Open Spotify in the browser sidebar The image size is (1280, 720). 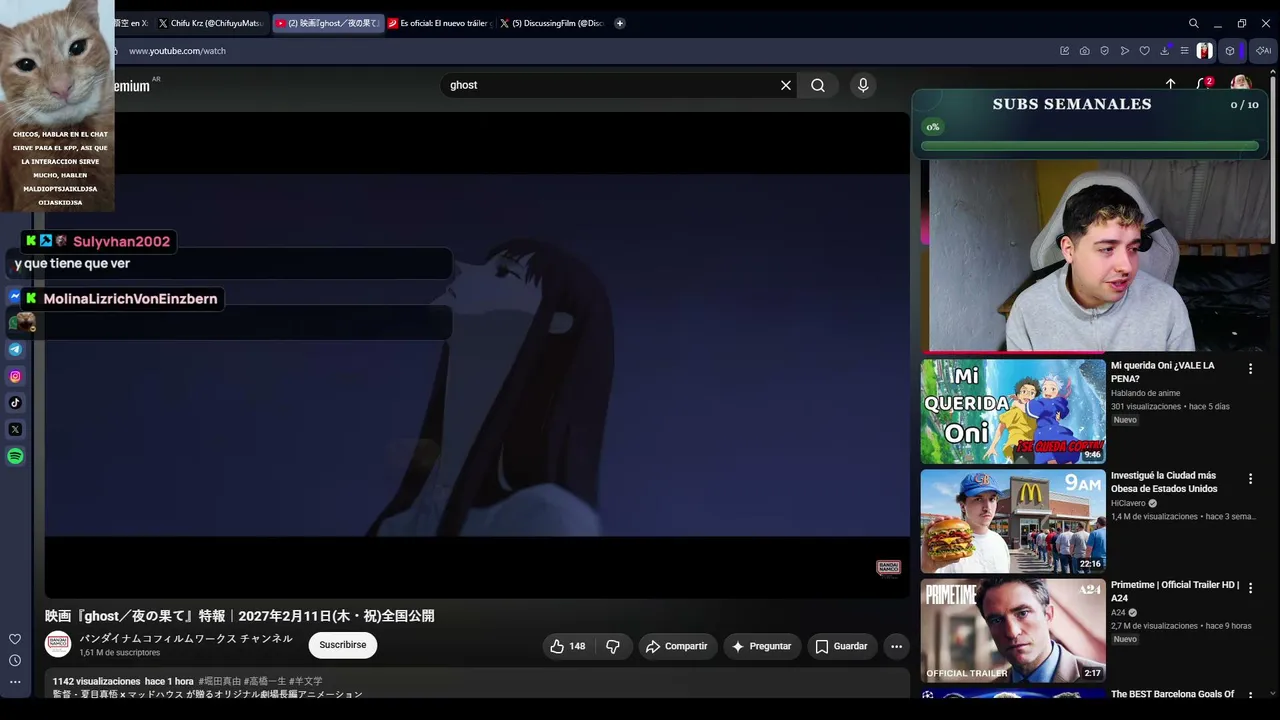click(15, 456)
